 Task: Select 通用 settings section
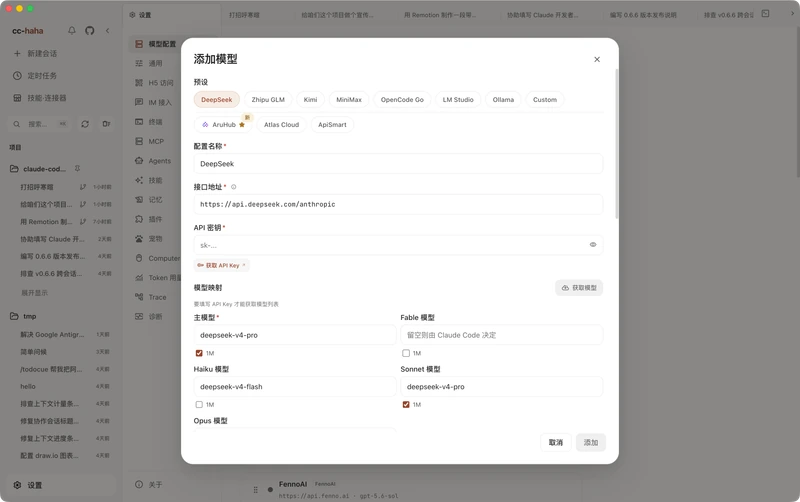155,63
